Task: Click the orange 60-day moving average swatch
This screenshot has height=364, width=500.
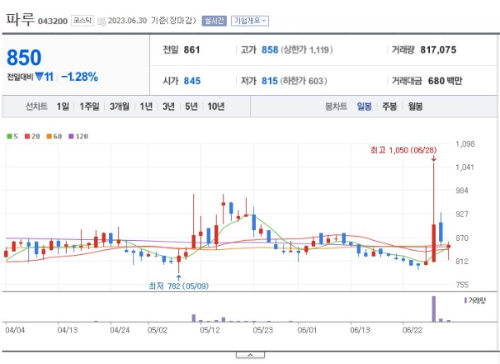Action: (49, 136)
